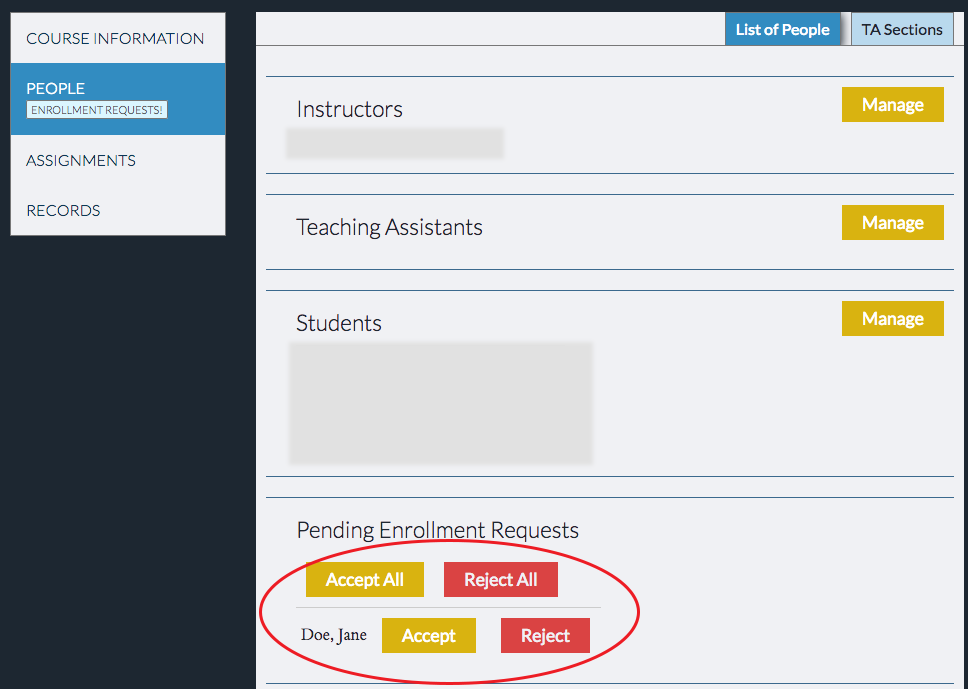Screen dimensions: 968x689
Task: Reject Jane Doe's enrollment request
Action: pos(545,636)
